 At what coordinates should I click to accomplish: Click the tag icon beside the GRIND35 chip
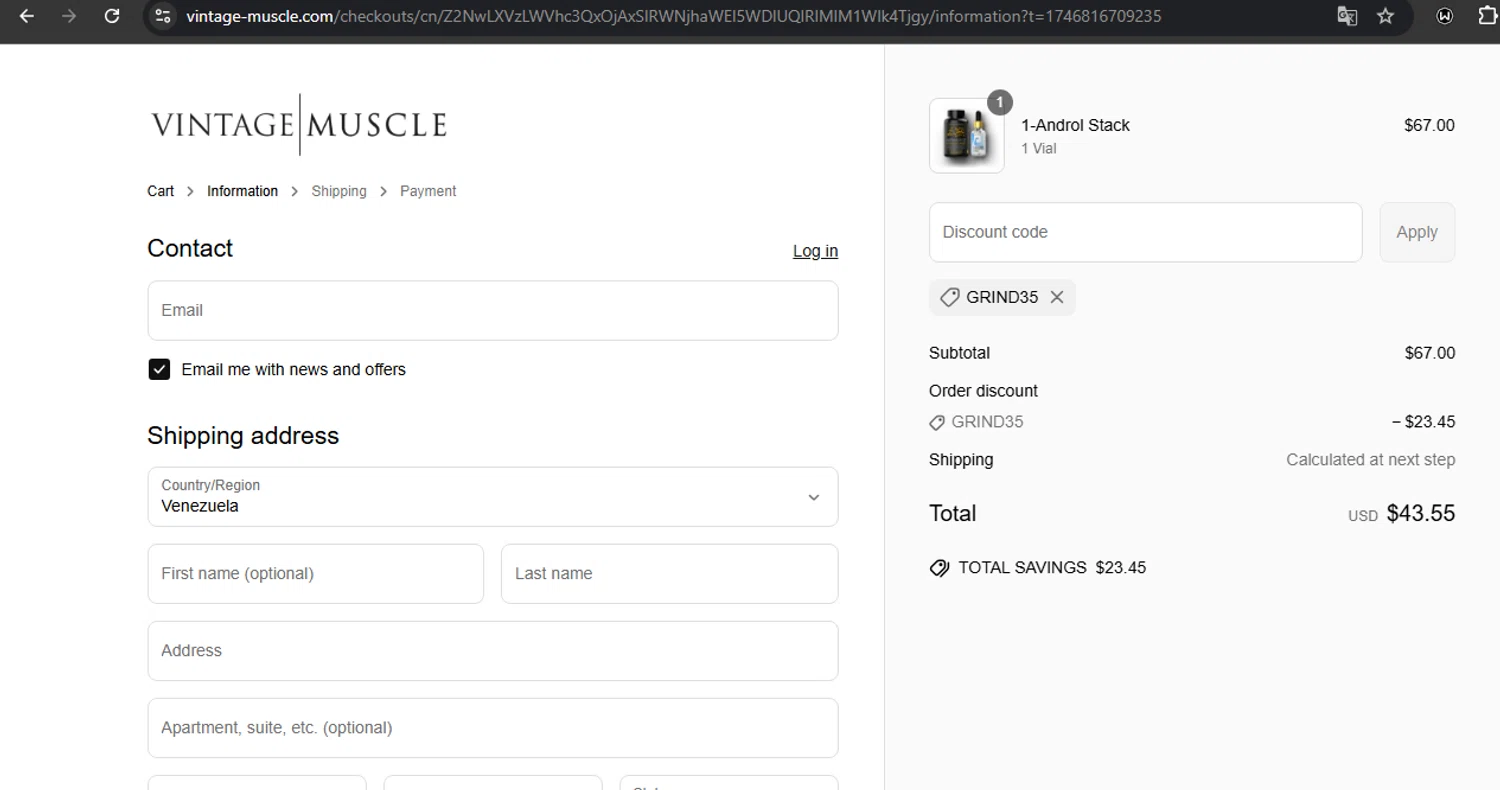coord(950,297)
